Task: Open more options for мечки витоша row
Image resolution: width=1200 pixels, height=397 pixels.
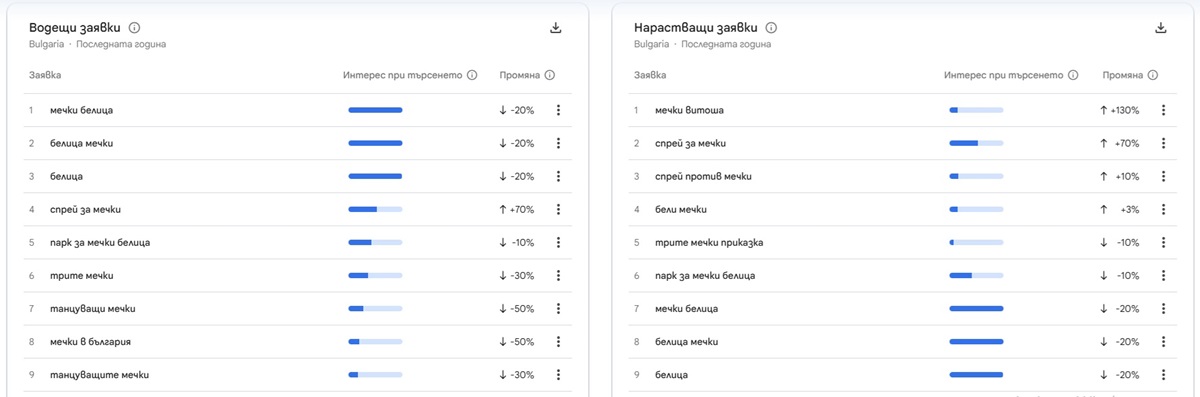Action: [x=1163, y=110]
